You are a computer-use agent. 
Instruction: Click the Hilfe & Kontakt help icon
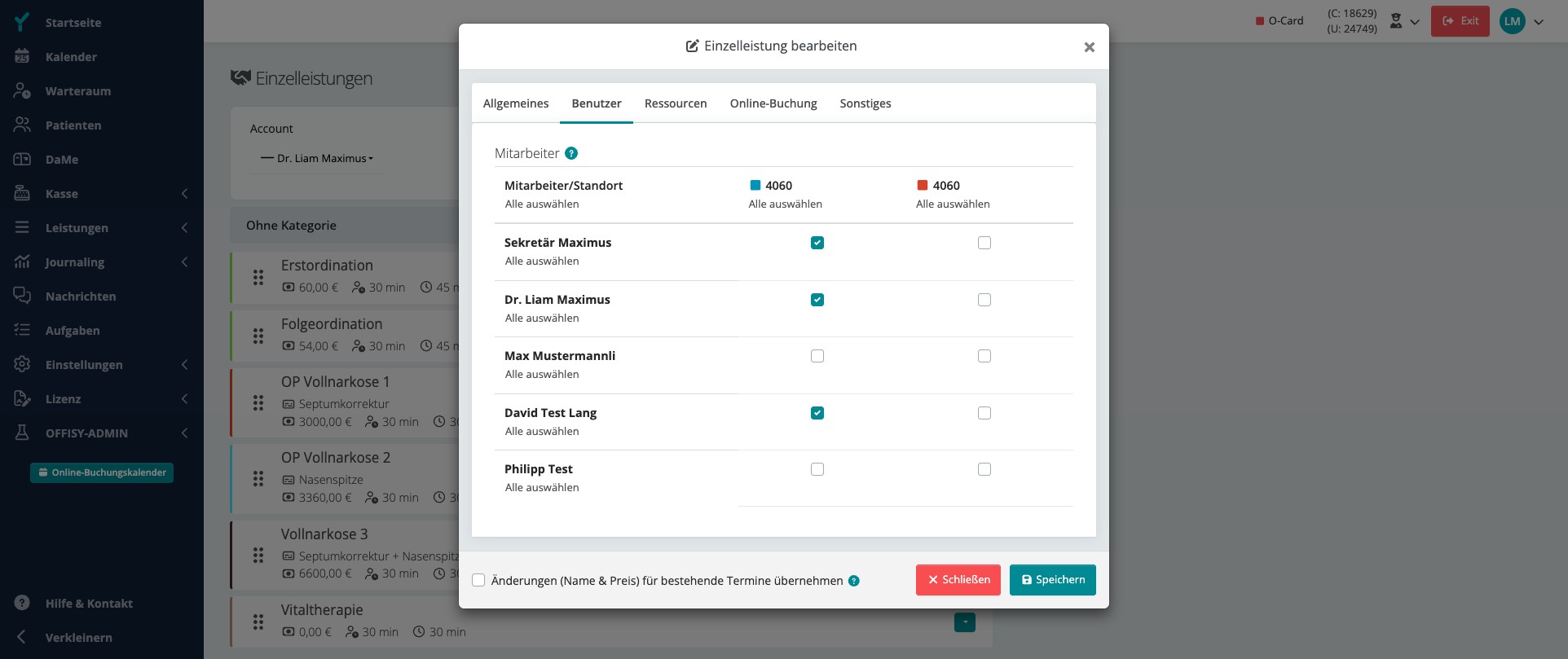[22, 603]
